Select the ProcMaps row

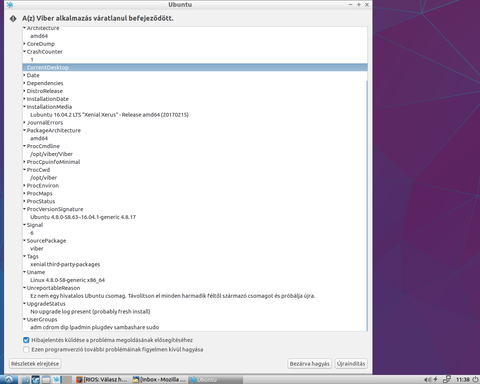click(x=195, y=193)
